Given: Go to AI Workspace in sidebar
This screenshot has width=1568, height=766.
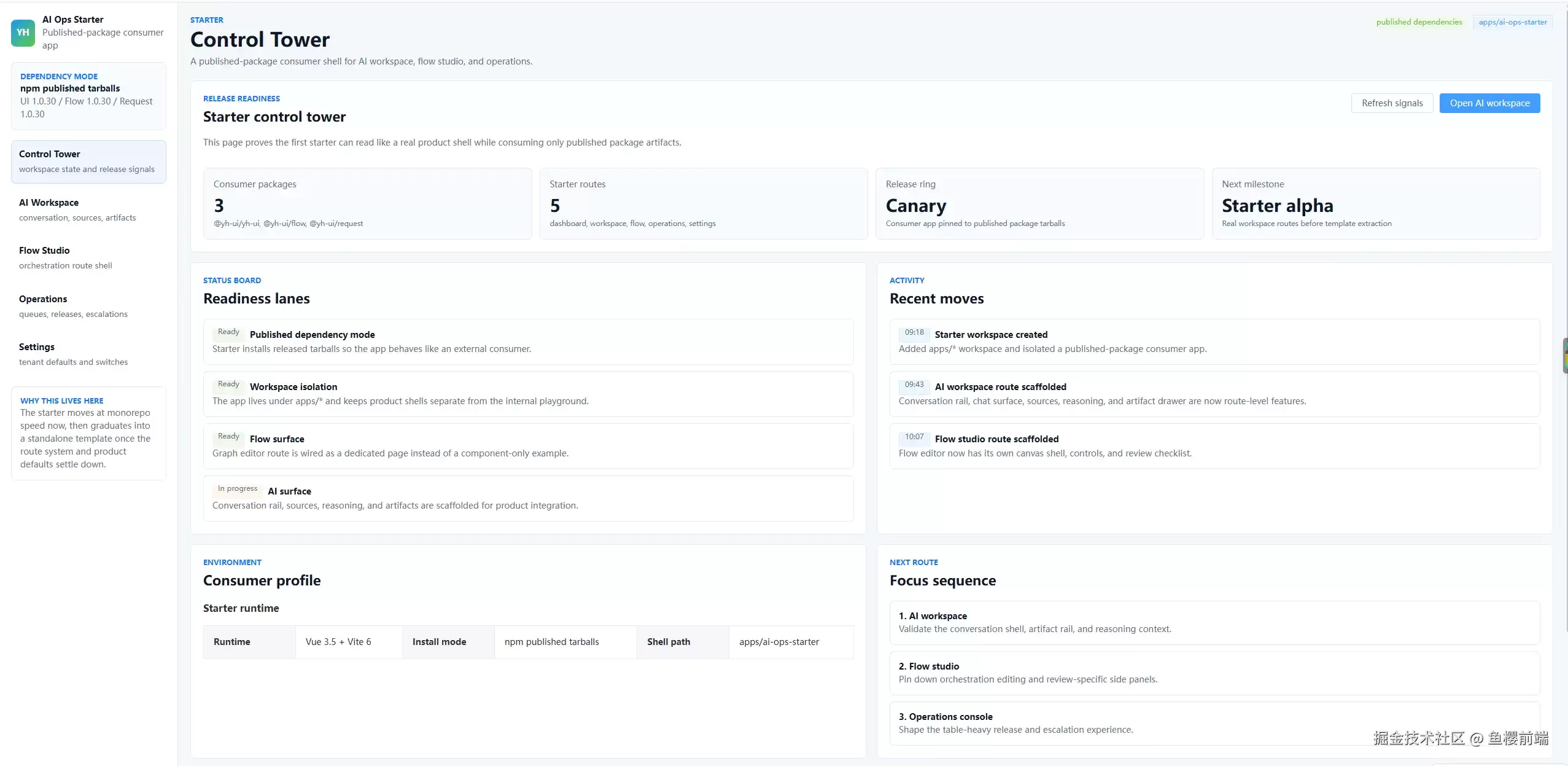Looking at the screenshot, I should (88, 209).
